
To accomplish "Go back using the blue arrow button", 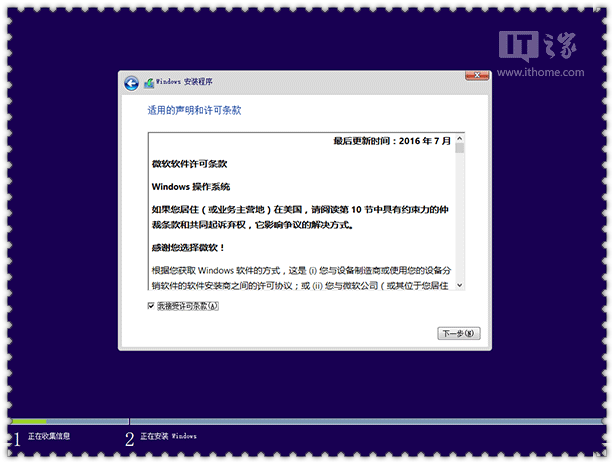I will [x=132, y=83].
